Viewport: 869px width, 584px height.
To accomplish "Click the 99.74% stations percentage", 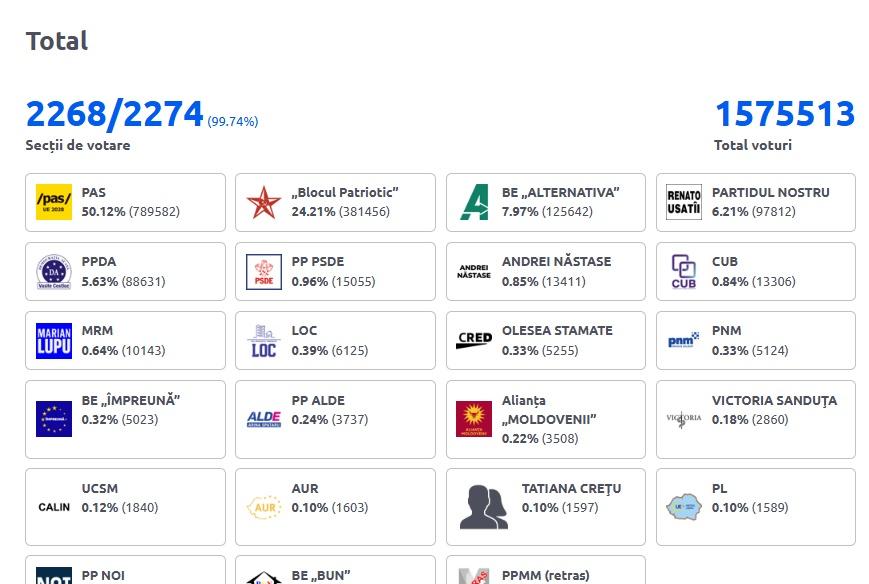I will [x=233, y=121].
